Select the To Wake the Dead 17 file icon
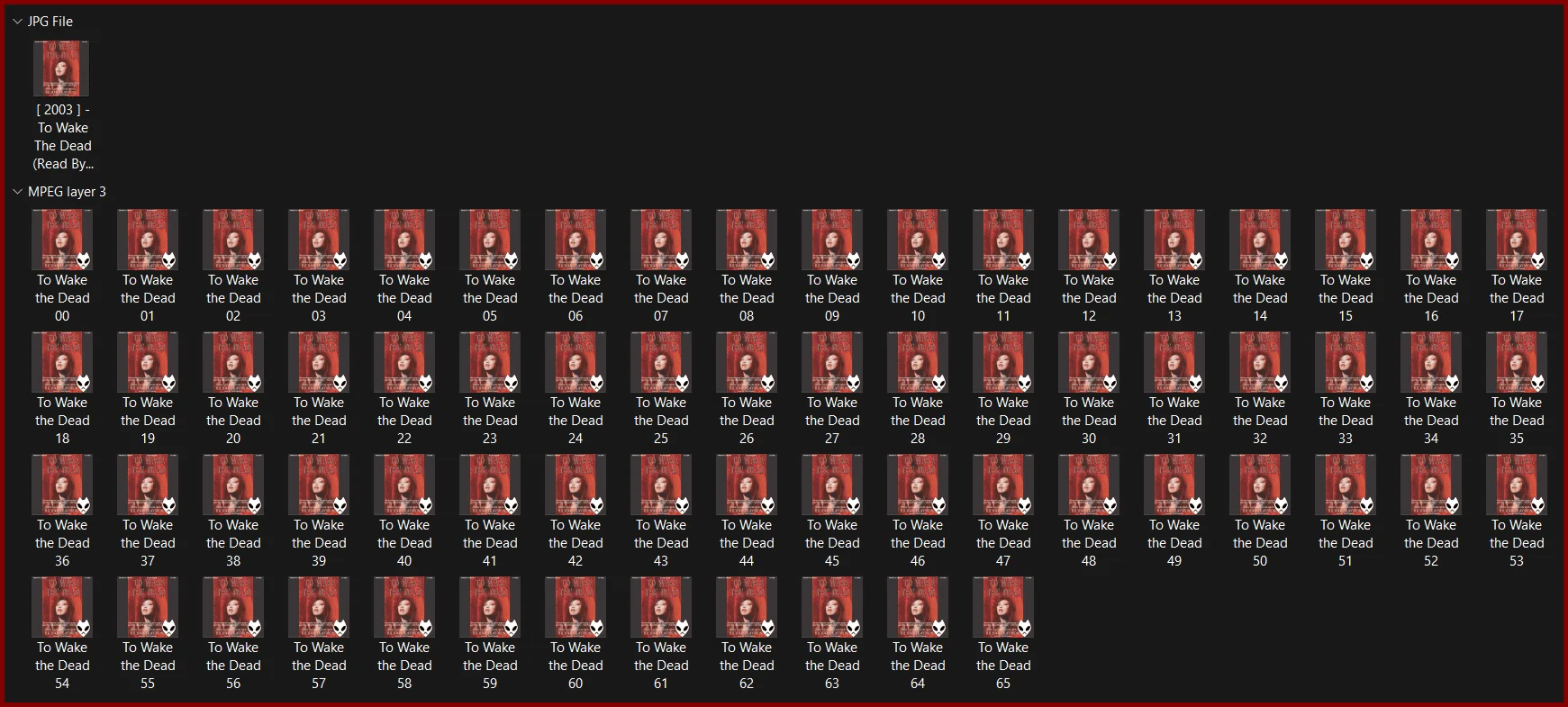The image size is (1568, 707). (x=1517, y=240)
